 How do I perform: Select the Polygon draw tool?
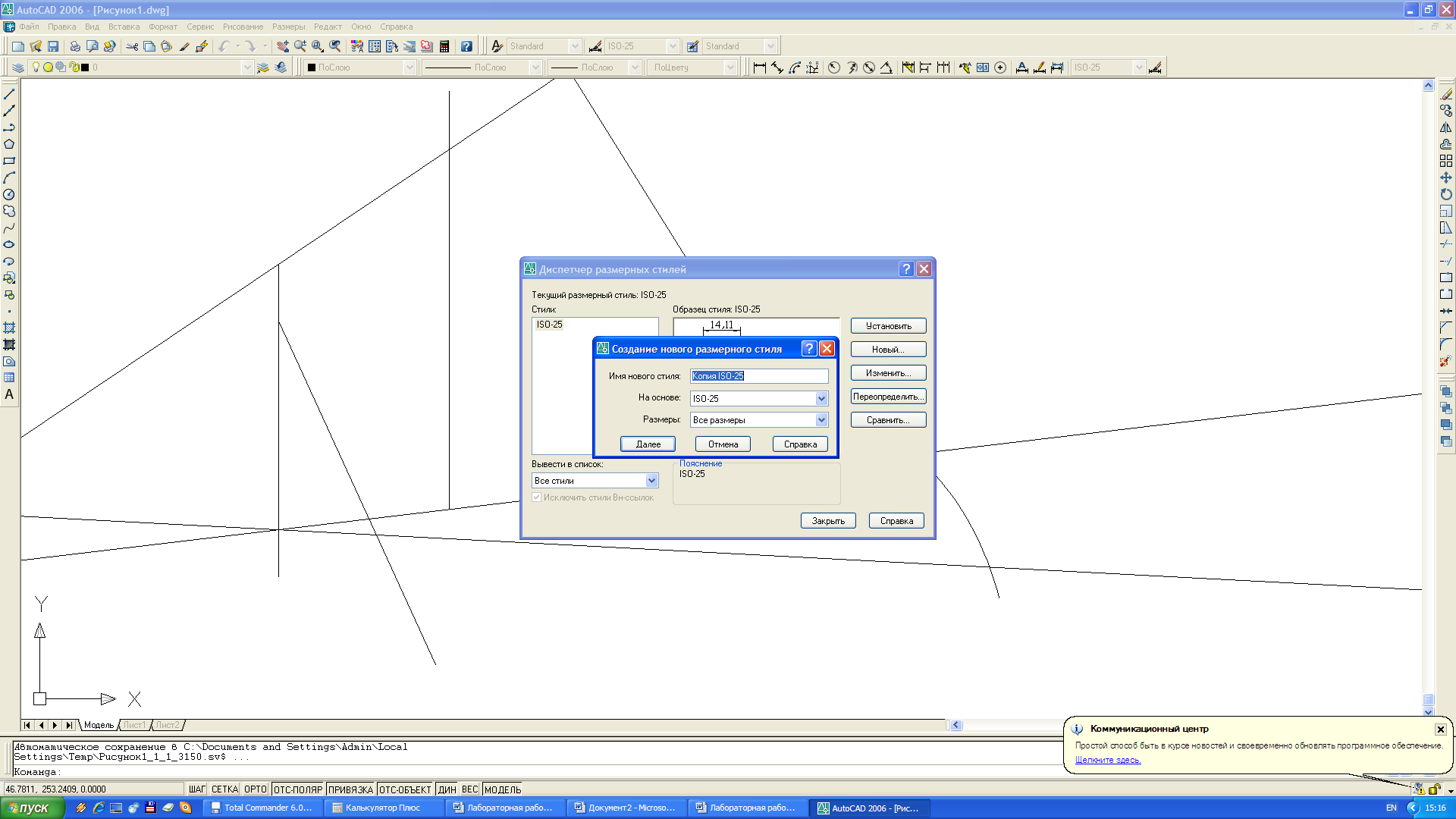9,144
